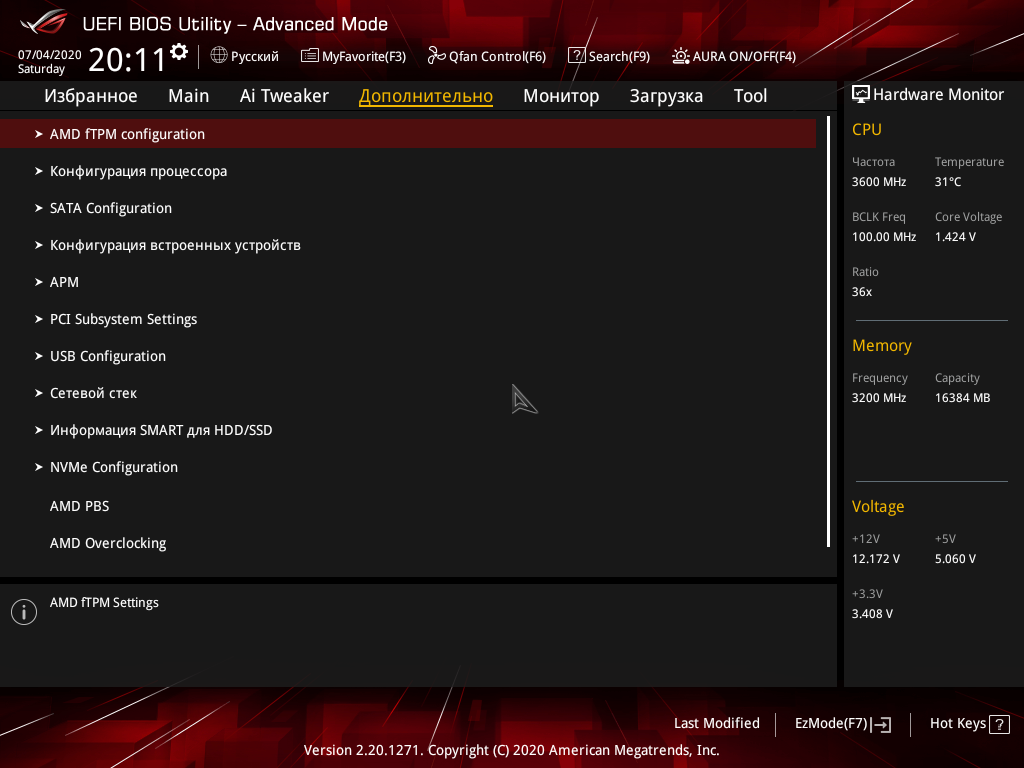Expand arrow beside AMD fTPM configuration
This screenshot has width=1024, height=768.
[x=39, y=134]
